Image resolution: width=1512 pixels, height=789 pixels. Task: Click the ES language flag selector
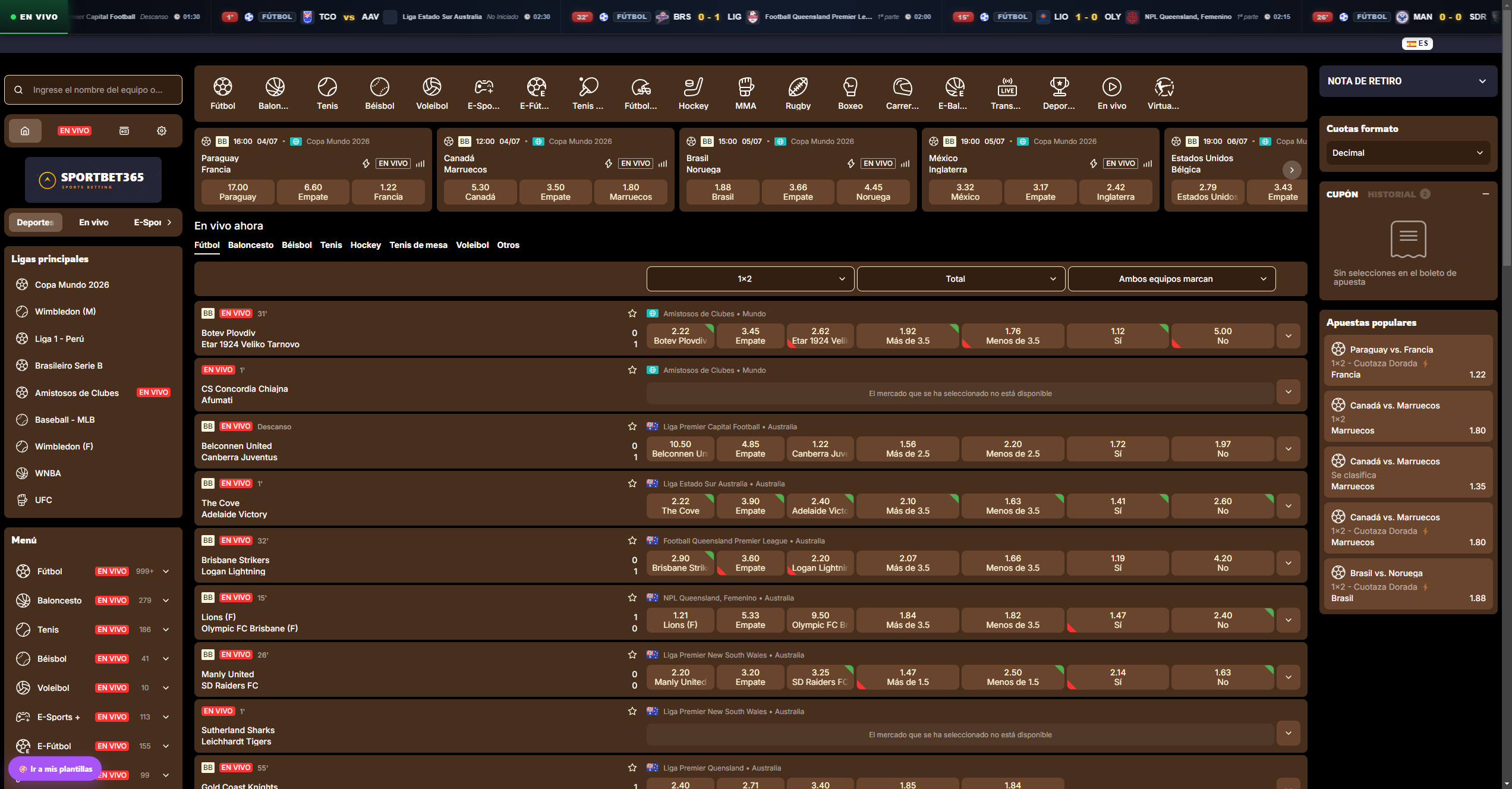click(1417, 43)
